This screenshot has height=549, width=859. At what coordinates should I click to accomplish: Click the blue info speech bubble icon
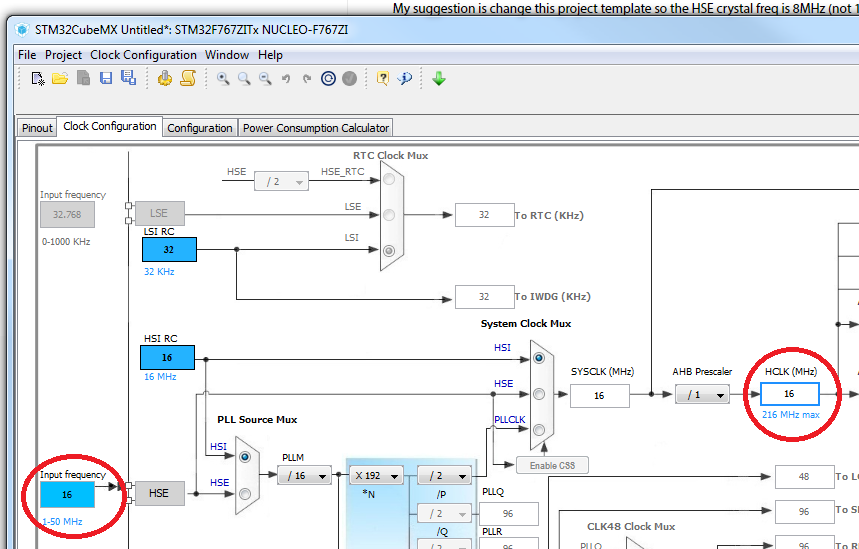405,79
